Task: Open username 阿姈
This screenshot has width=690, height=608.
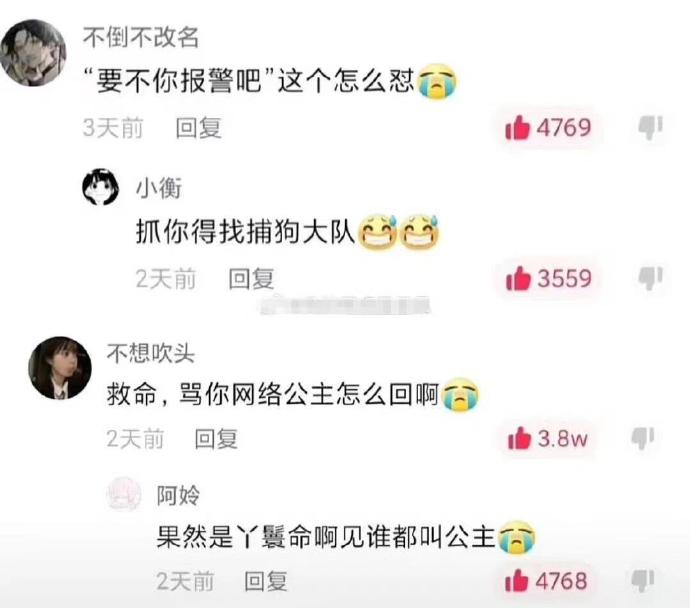Action: coord(178,495)
